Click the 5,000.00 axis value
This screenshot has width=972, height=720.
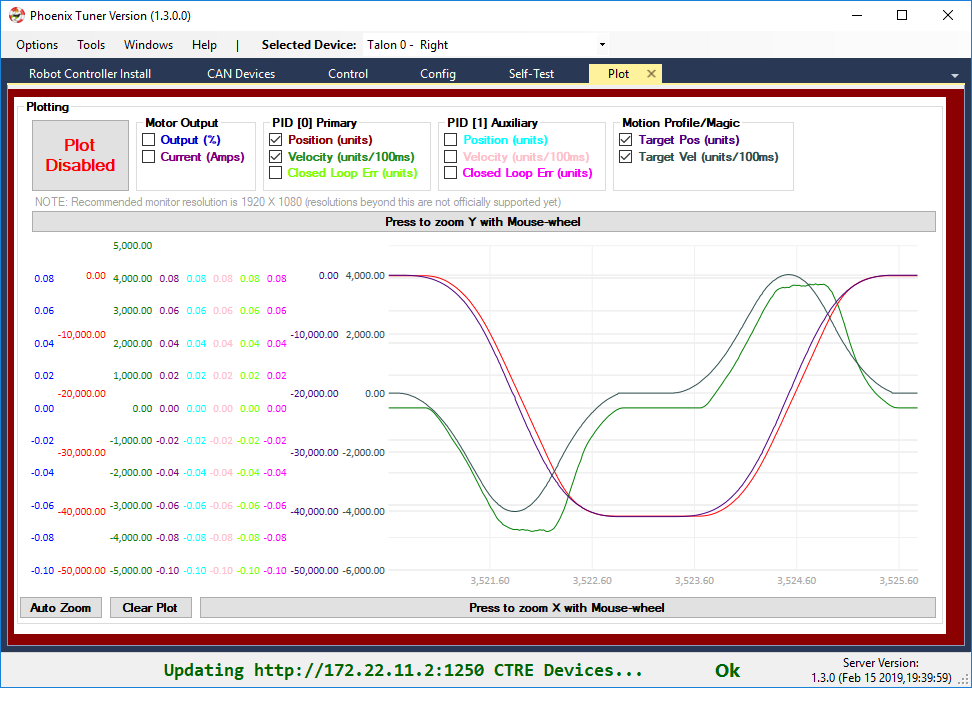(x=132, y=246)
